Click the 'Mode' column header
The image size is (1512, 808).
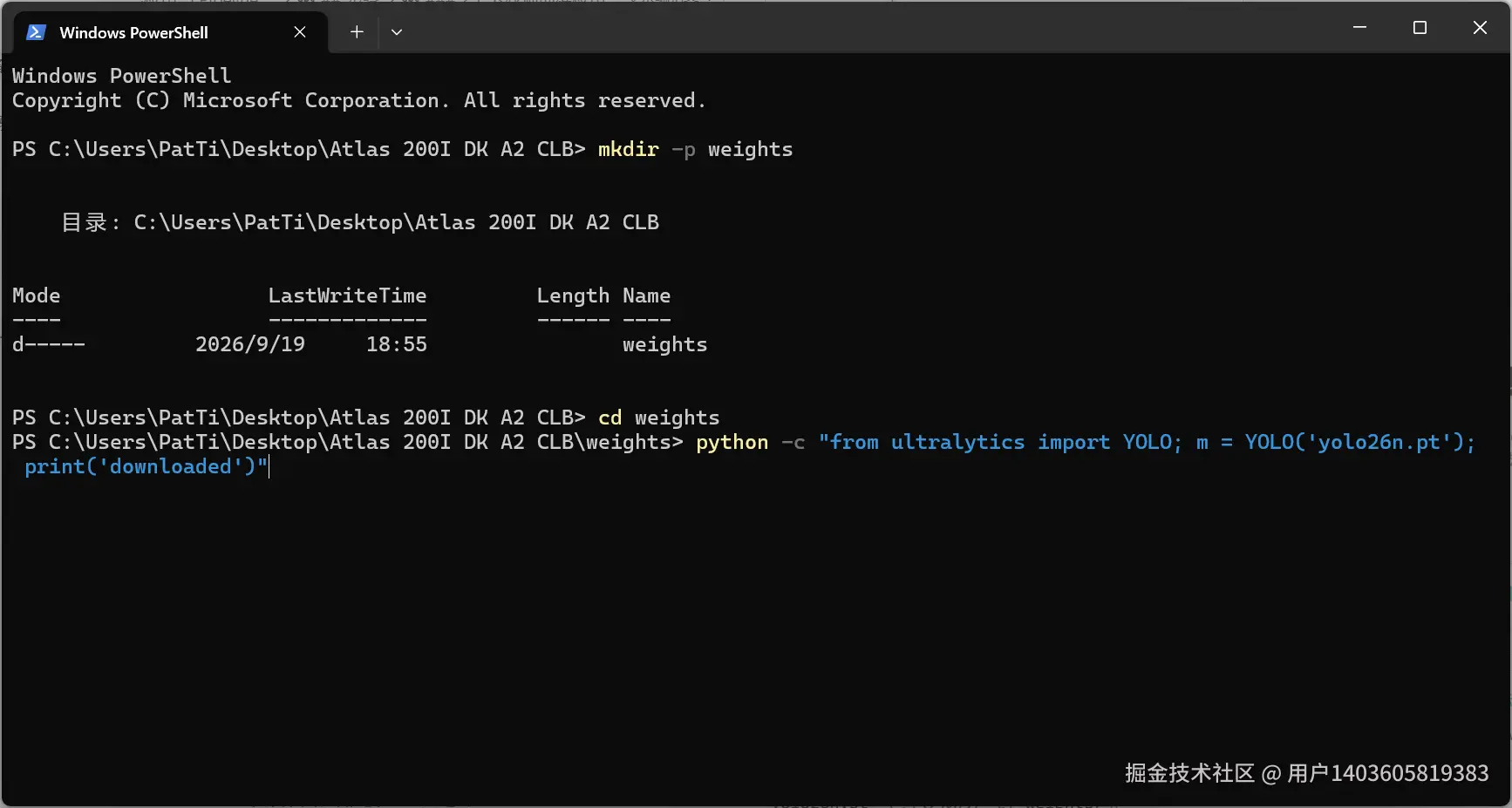tap(37, 295)
